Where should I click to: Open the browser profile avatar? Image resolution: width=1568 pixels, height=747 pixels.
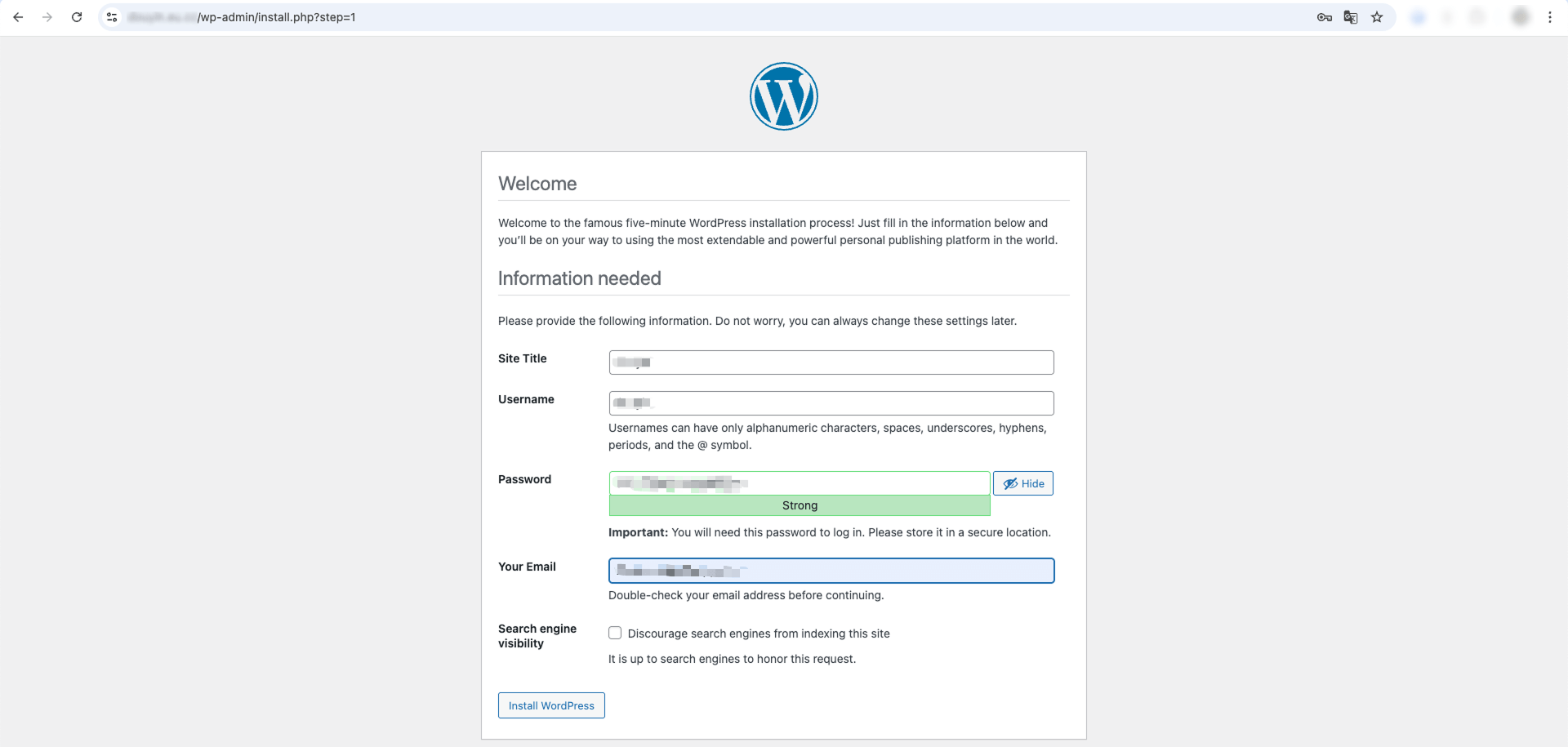click(1521, 17)
